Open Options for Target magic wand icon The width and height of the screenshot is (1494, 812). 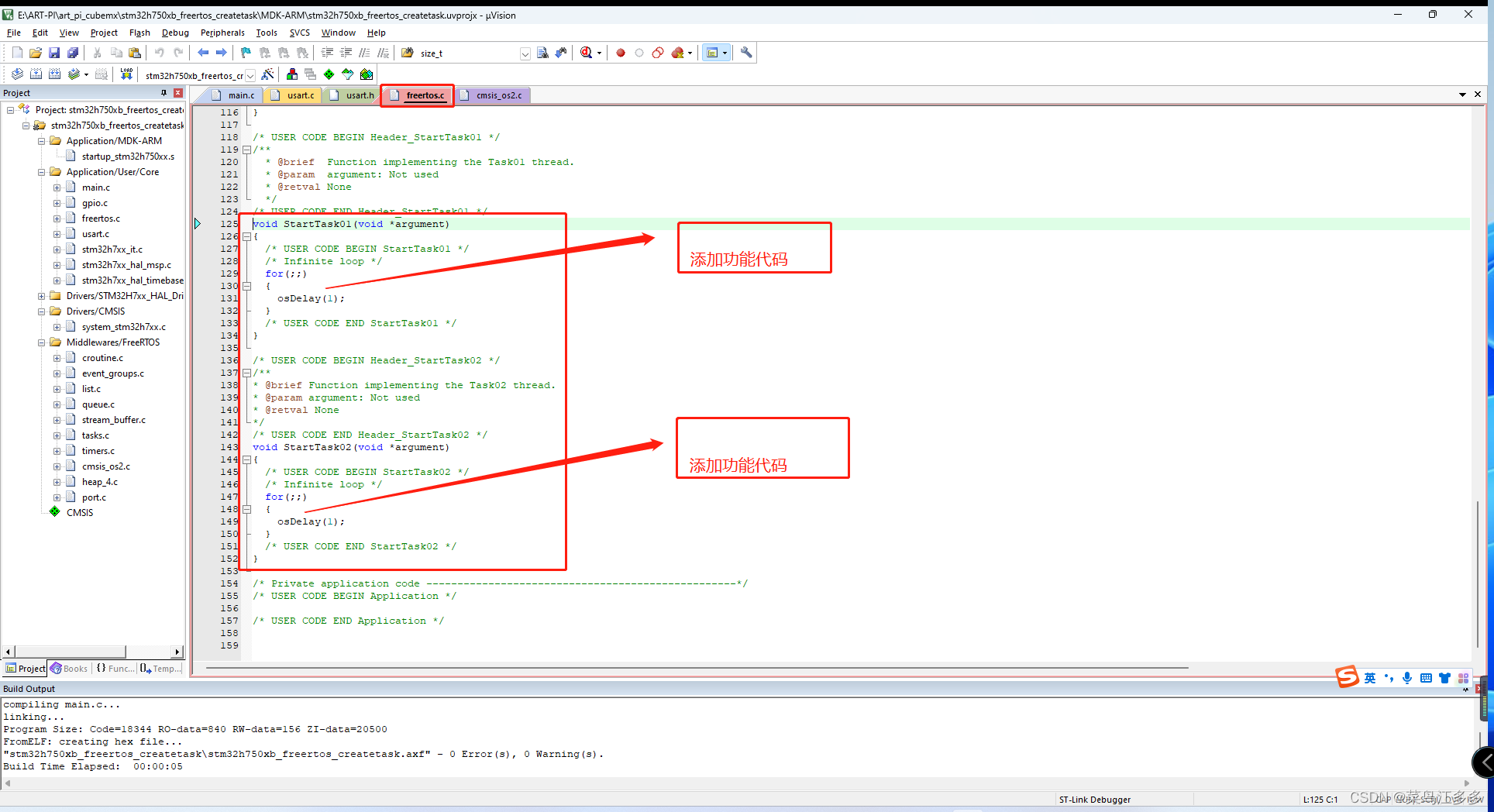pos(267,74)
